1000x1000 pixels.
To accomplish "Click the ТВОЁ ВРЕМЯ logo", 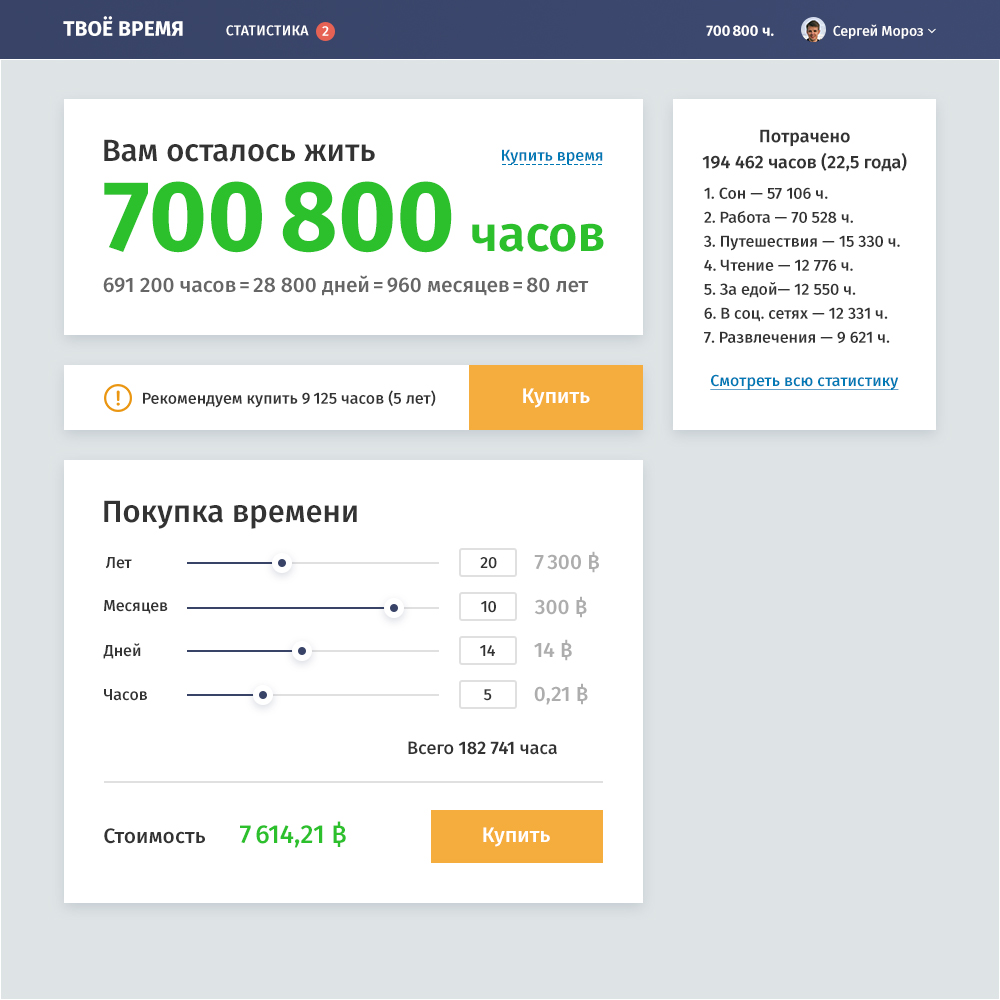I will 123,29.
